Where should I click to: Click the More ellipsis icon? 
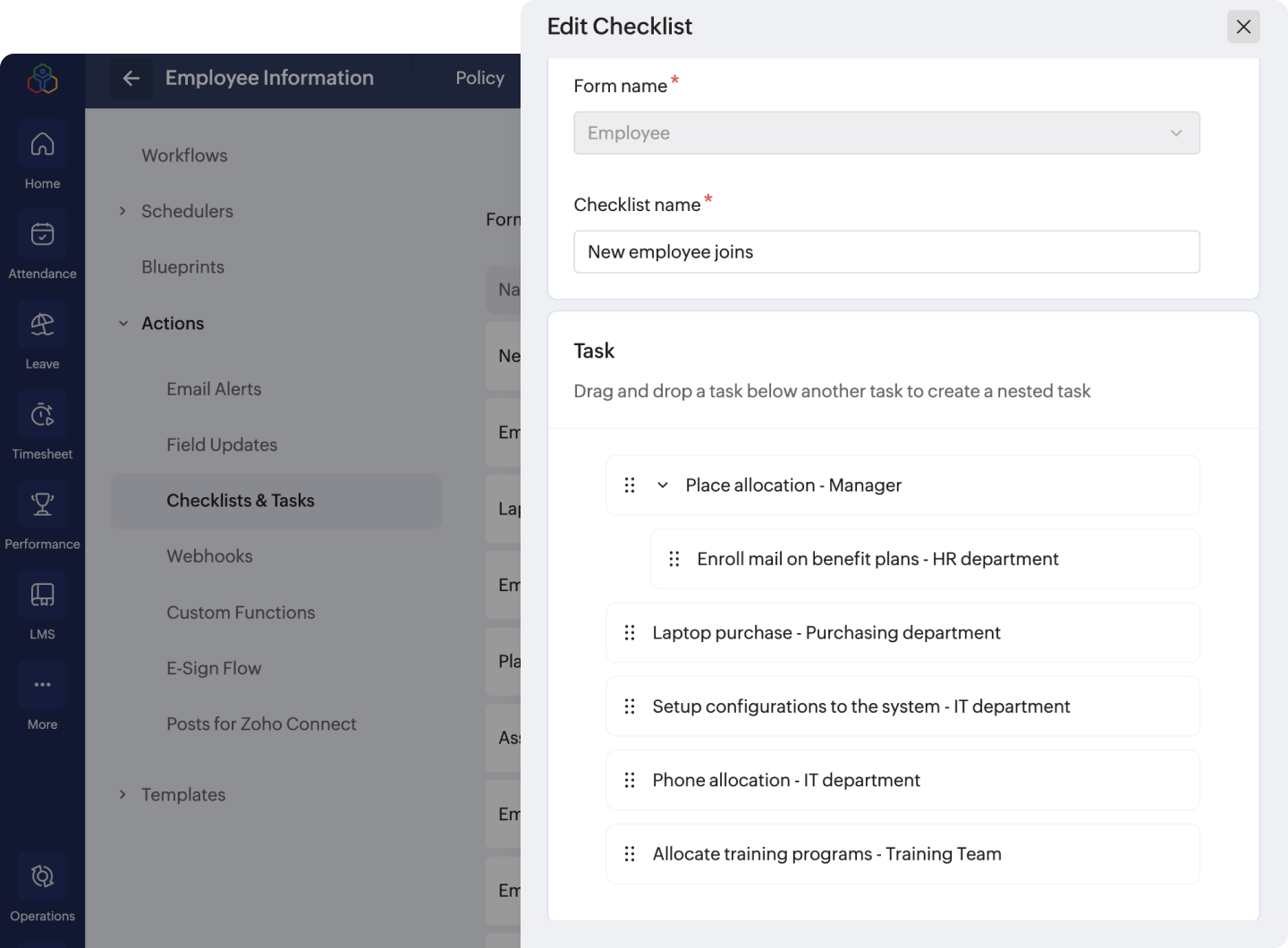tap(42, 685)
